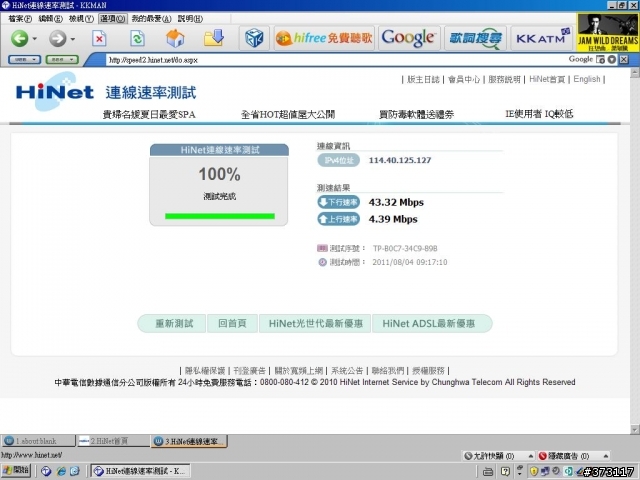
Task: Refresh the page with the green arrows icon
Action: point(137,39)
